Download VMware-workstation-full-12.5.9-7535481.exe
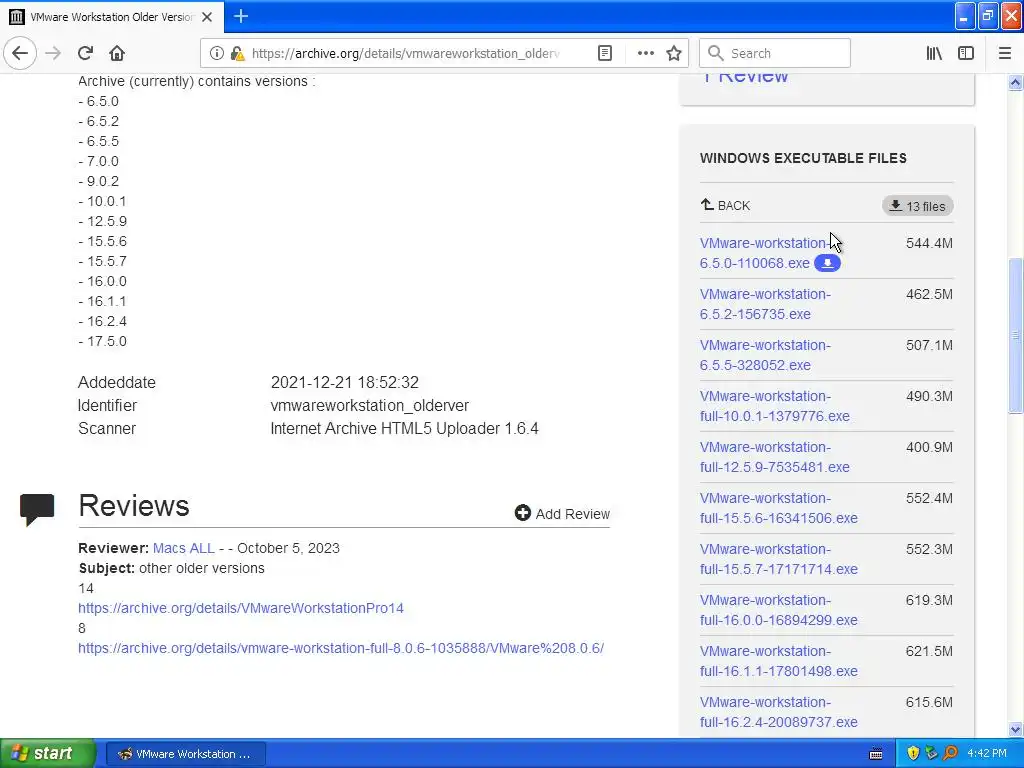The width and height of the screenshot is (1024, 768). [x=775, y=456]
